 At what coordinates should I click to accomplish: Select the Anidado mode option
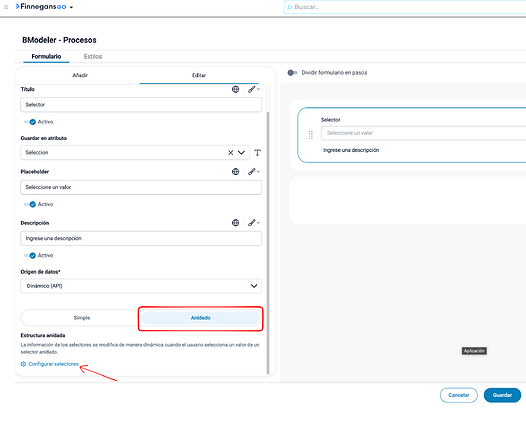click(x=201, y=318)
